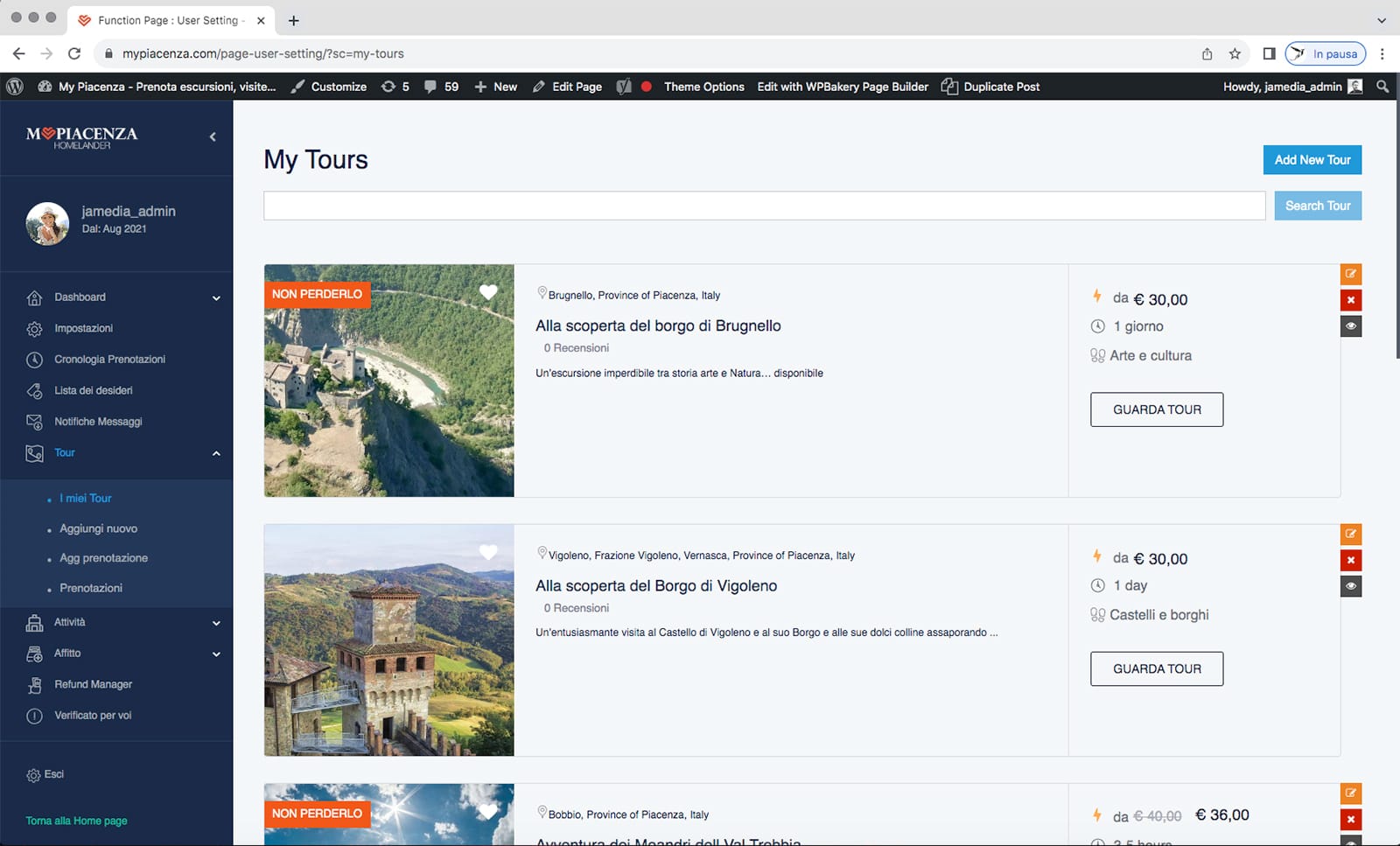
Task: Click the browser address bar URL
Action: click(x=263, y=53)
